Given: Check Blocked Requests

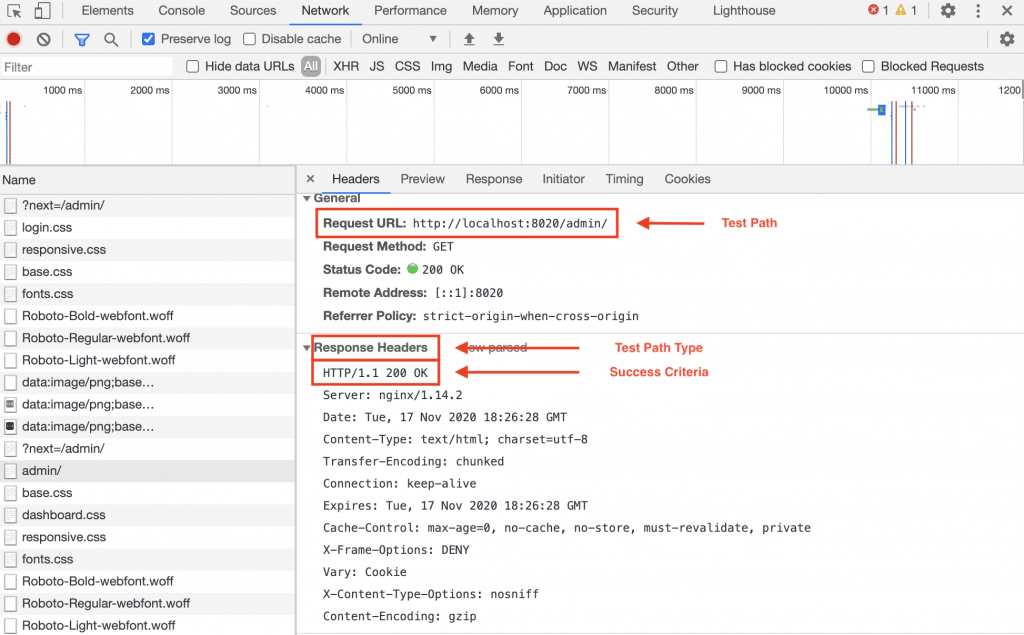Looking at the screenshot, I should 868,67.
